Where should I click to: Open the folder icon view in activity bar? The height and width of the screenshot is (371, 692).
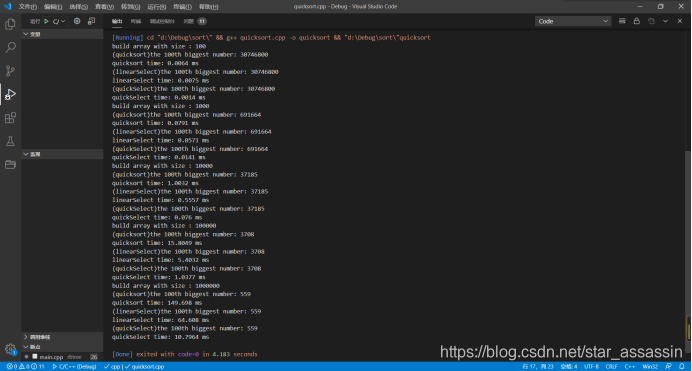[10, 165]
